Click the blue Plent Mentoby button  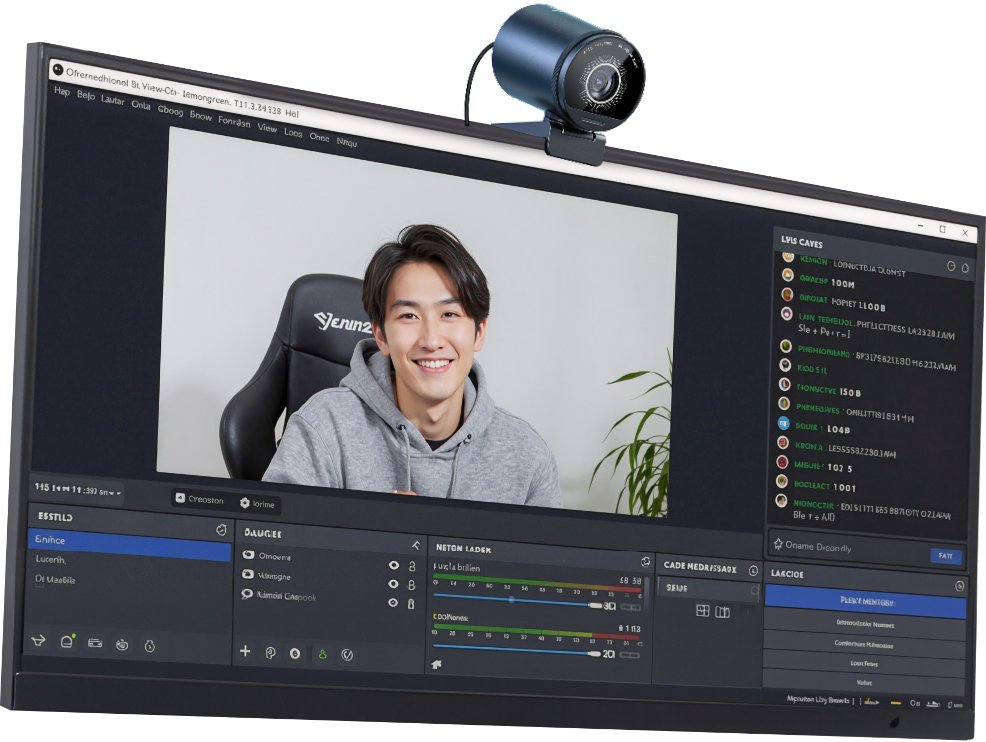865,603
